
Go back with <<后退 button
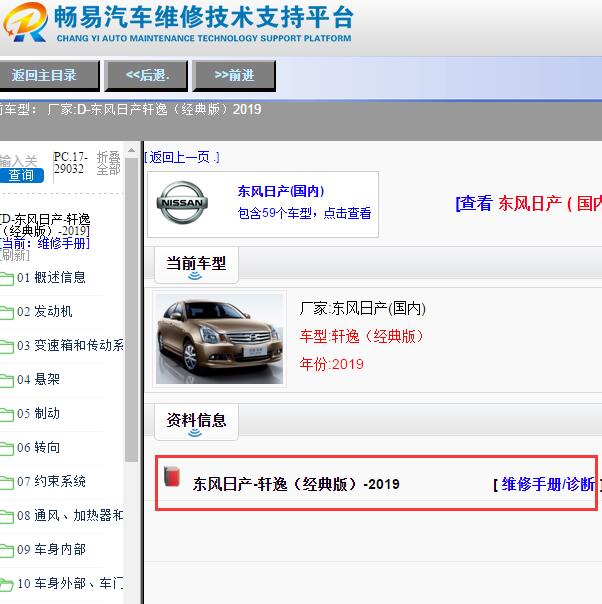(146, 76)
